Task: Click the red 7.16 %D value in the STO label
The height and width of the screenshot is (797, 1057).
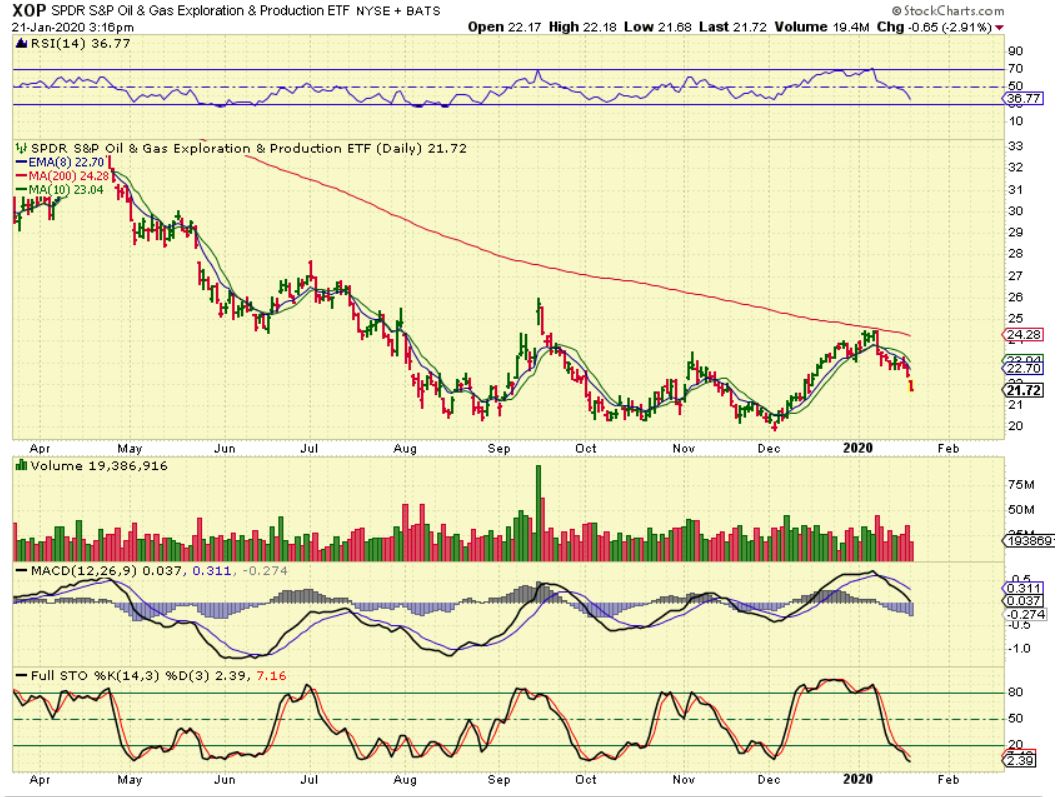Action: [272, 676]
